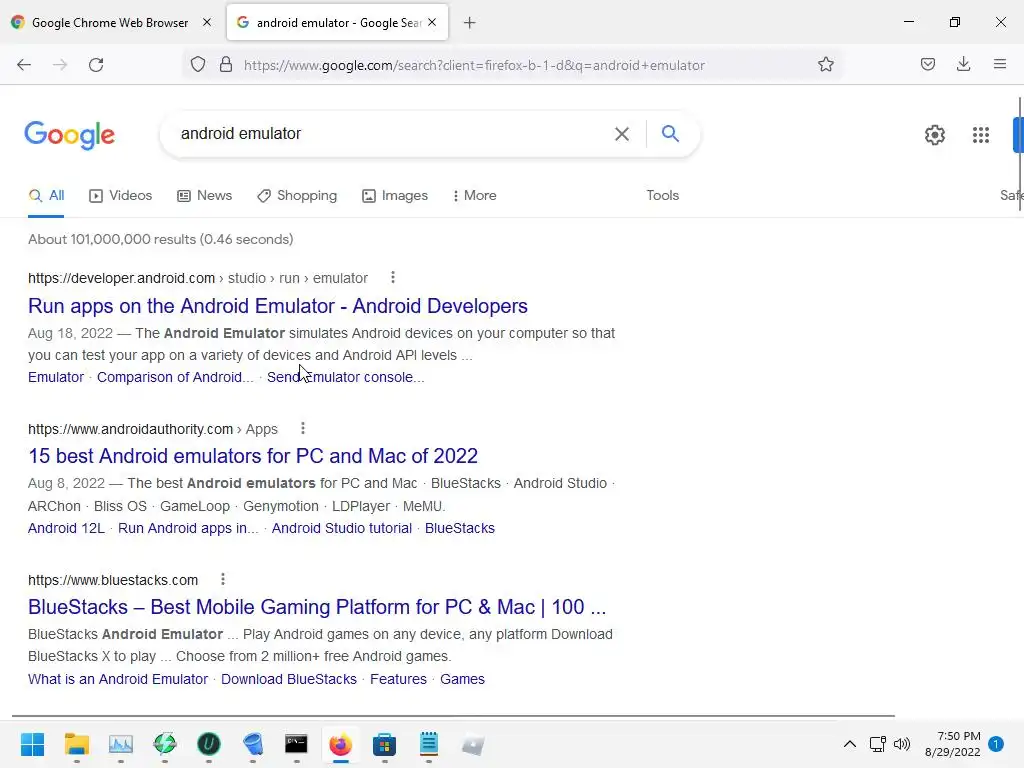
Task: Reload the current page
Action: pyautogui.click(x=96, y=65)
